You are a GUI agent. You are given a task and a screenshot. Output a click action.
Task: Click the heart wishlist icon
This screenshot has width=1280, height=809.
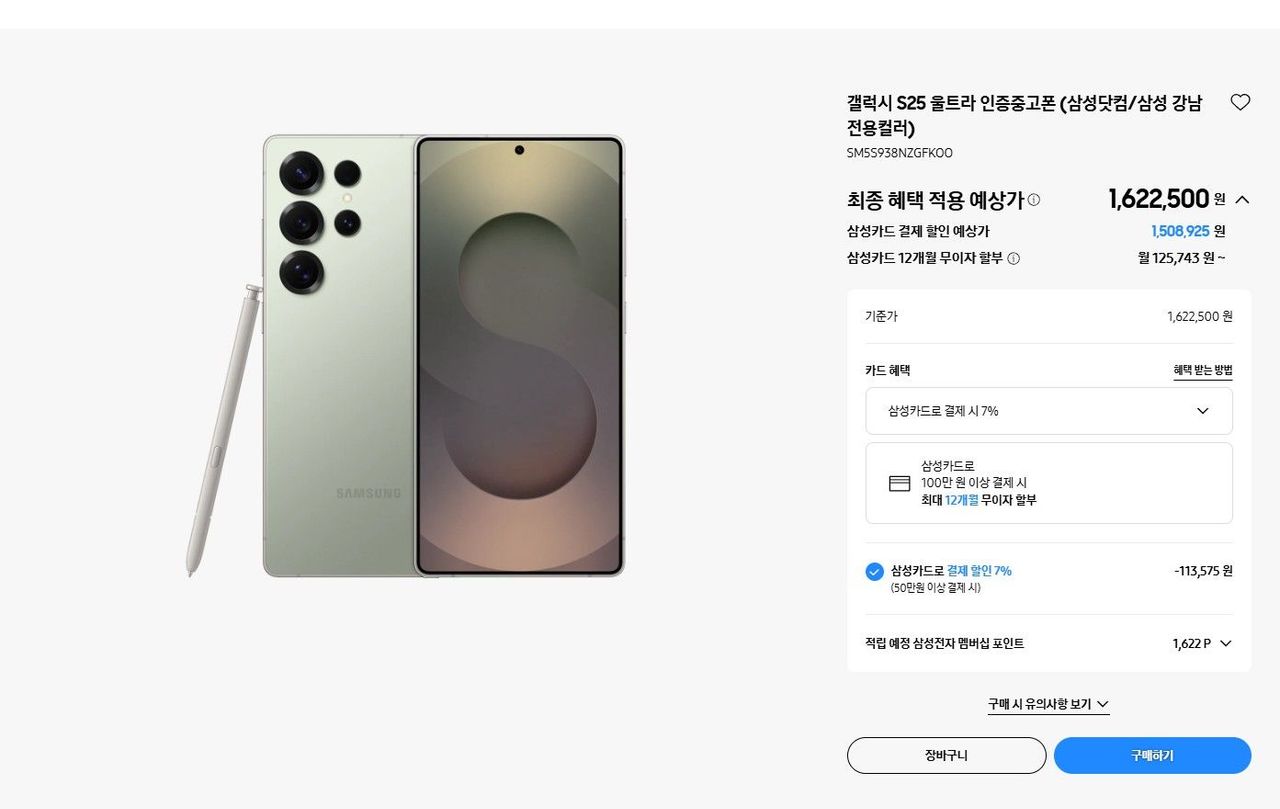[x=1240, y=102]
